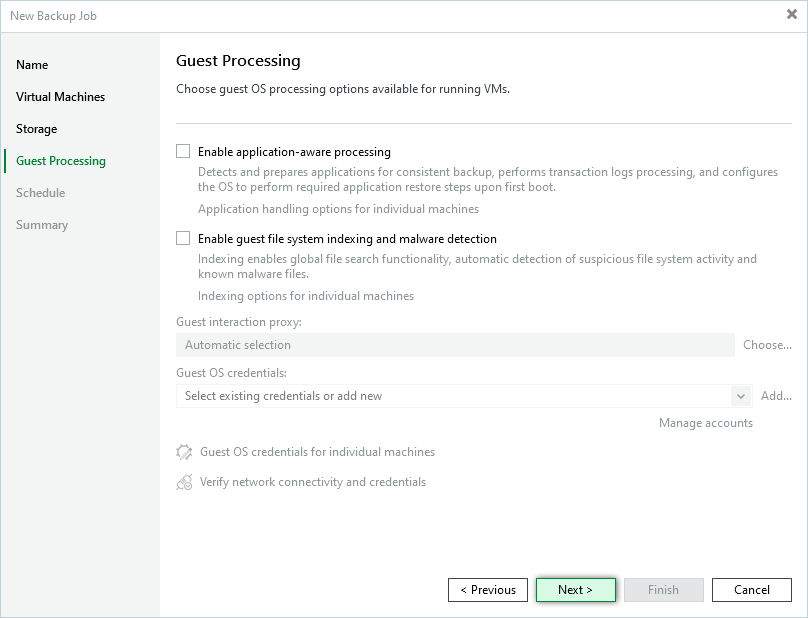Click Choose for guest interaction proxy
The image size is (808, 618).
pos(767,345)
